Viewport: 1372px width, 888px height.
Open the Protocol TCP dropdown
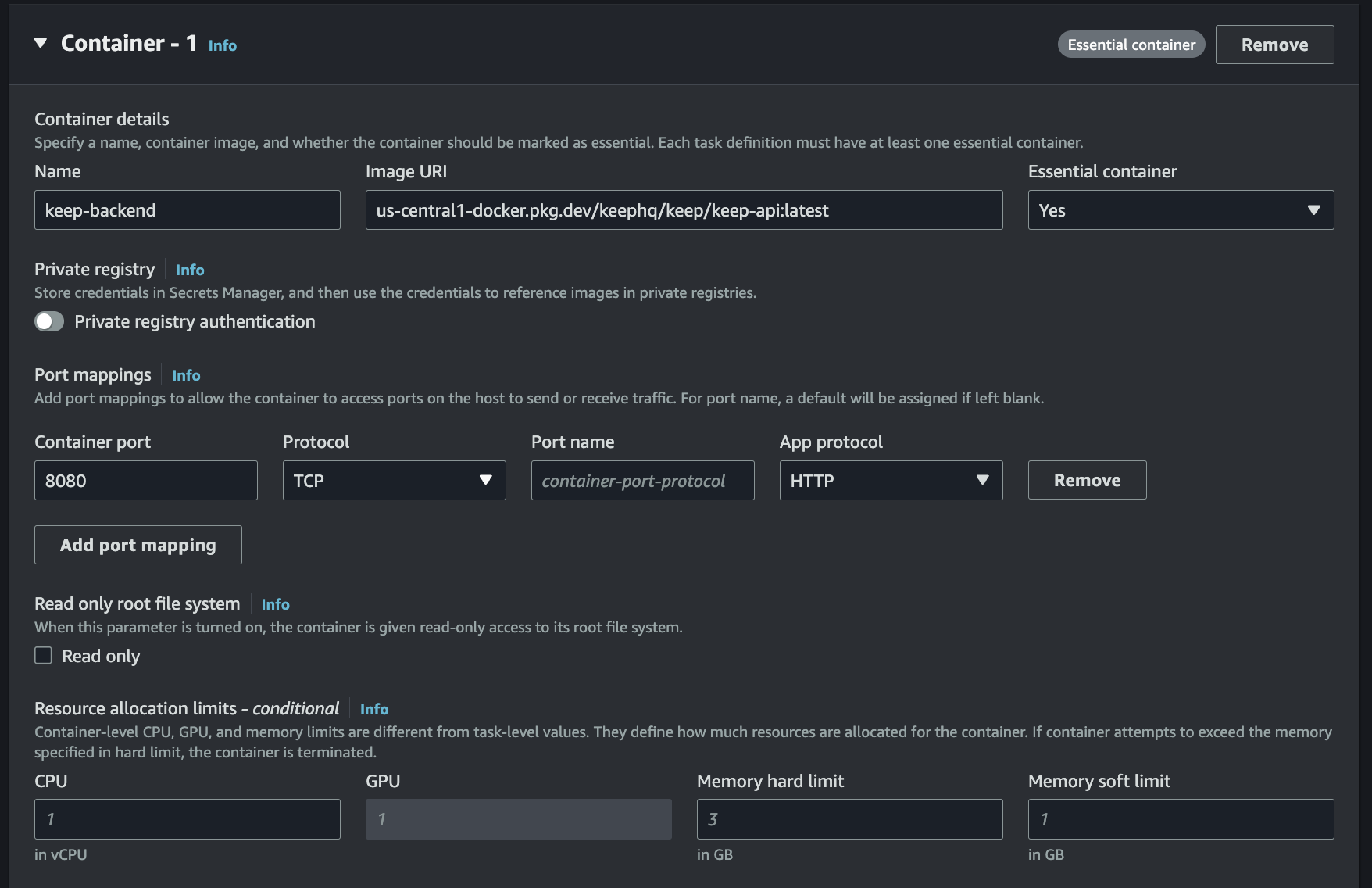[x=394, y=480]
